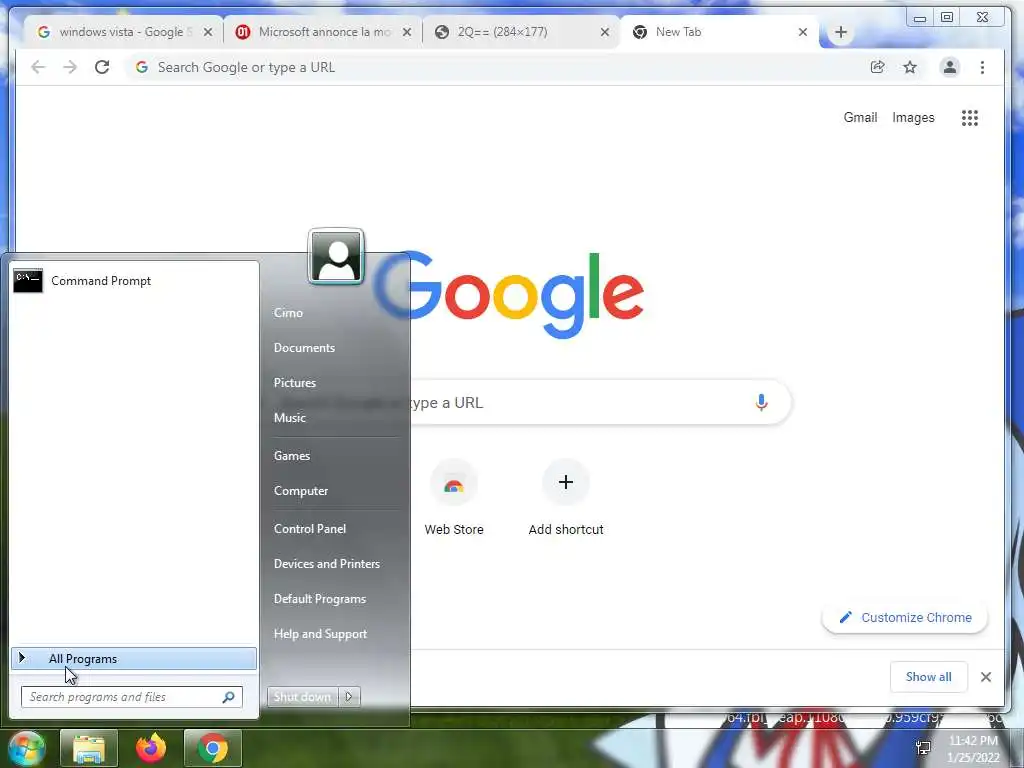Click the Gmail link

(x=860, y=118)
